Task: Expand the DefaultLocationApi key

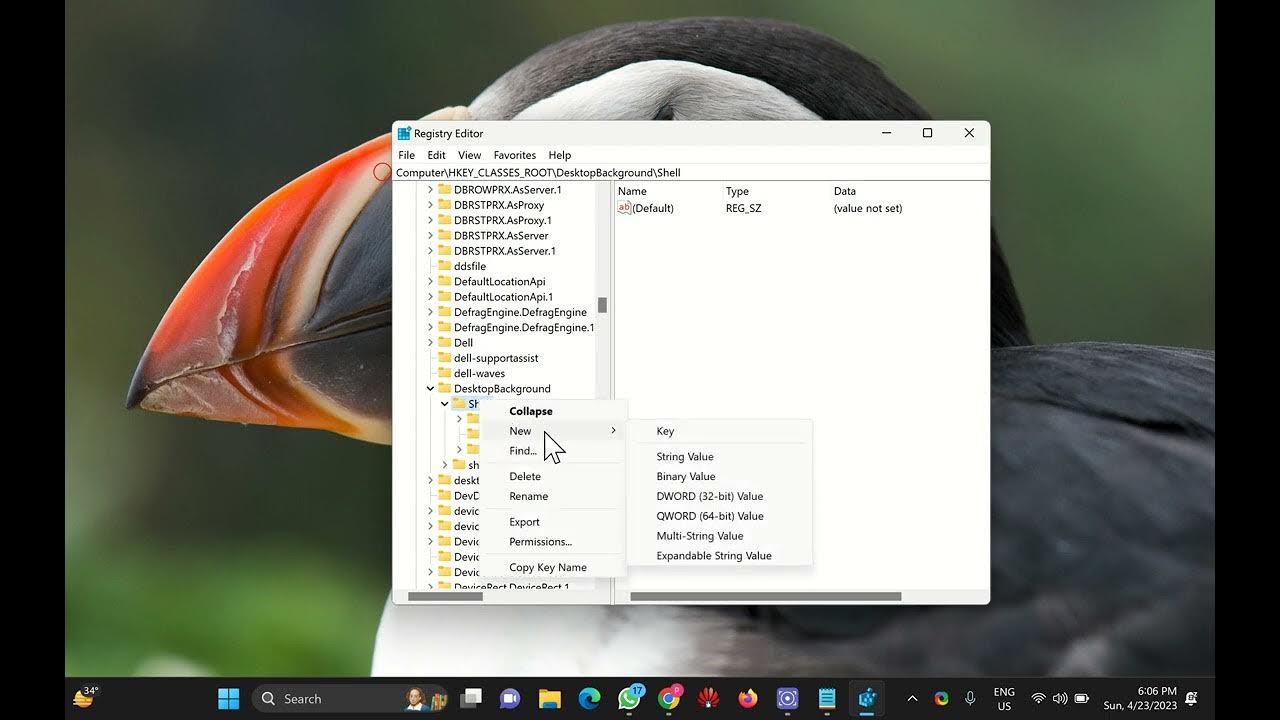Action: [x=431, y=281]
